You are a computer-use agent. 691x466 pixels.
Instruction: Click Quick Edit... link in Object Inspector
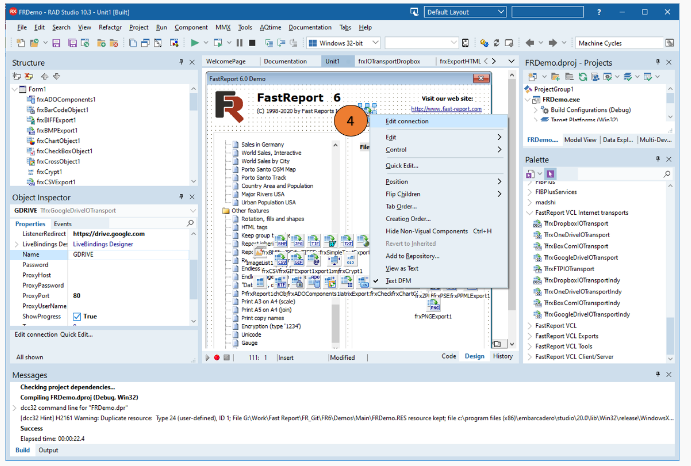click(x=76, y=335)
